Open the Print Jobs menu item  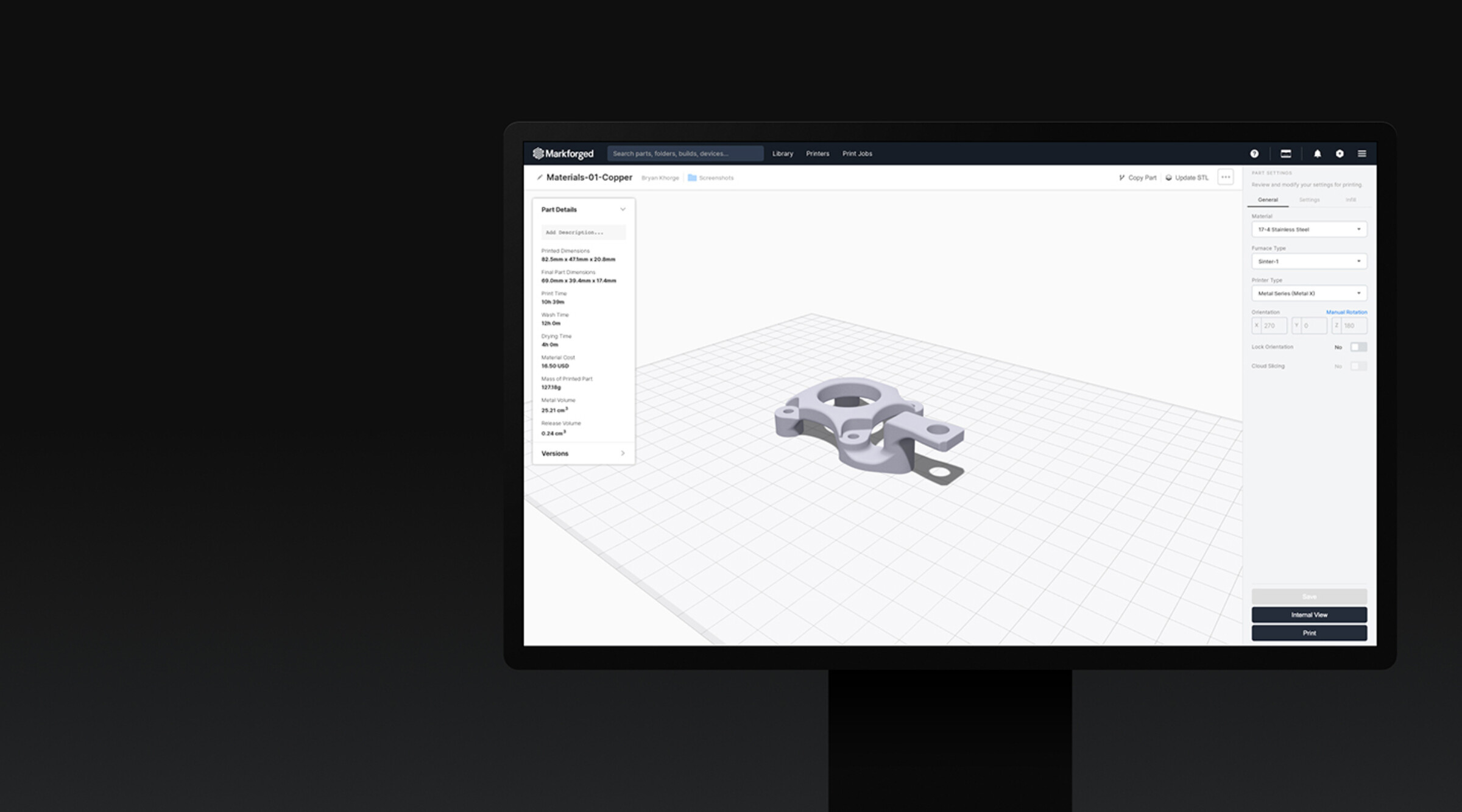pyautogui.click(x=857, y=154)
